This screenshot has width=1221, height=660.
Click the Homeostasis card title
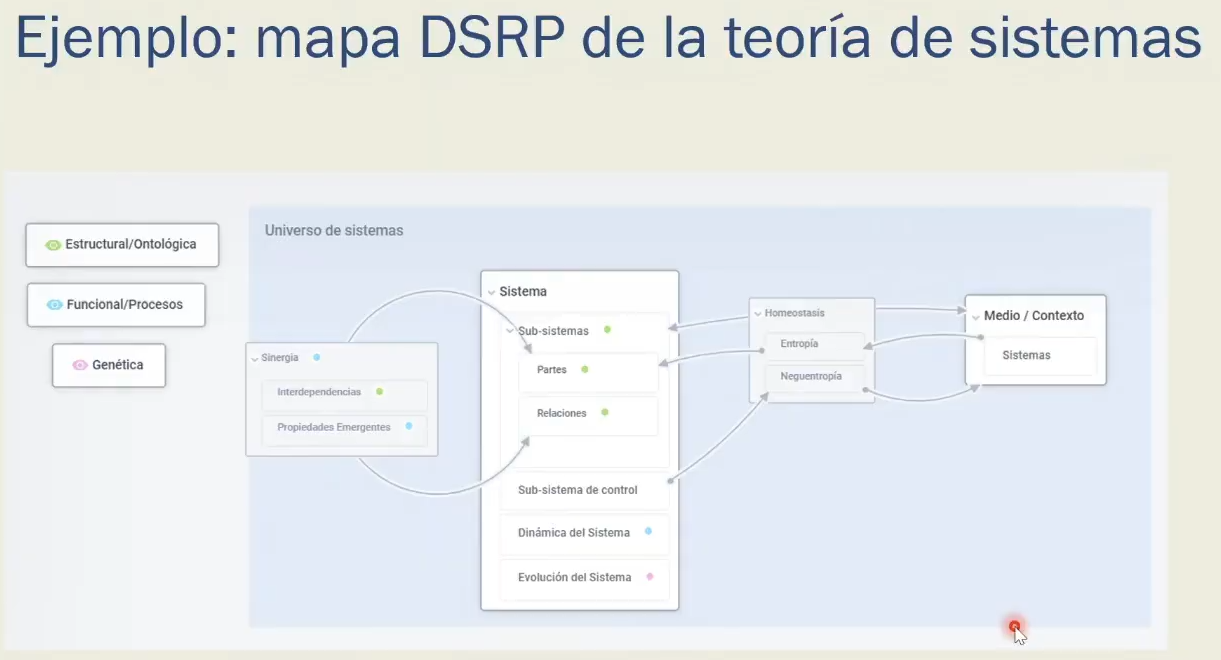[795, 314]
